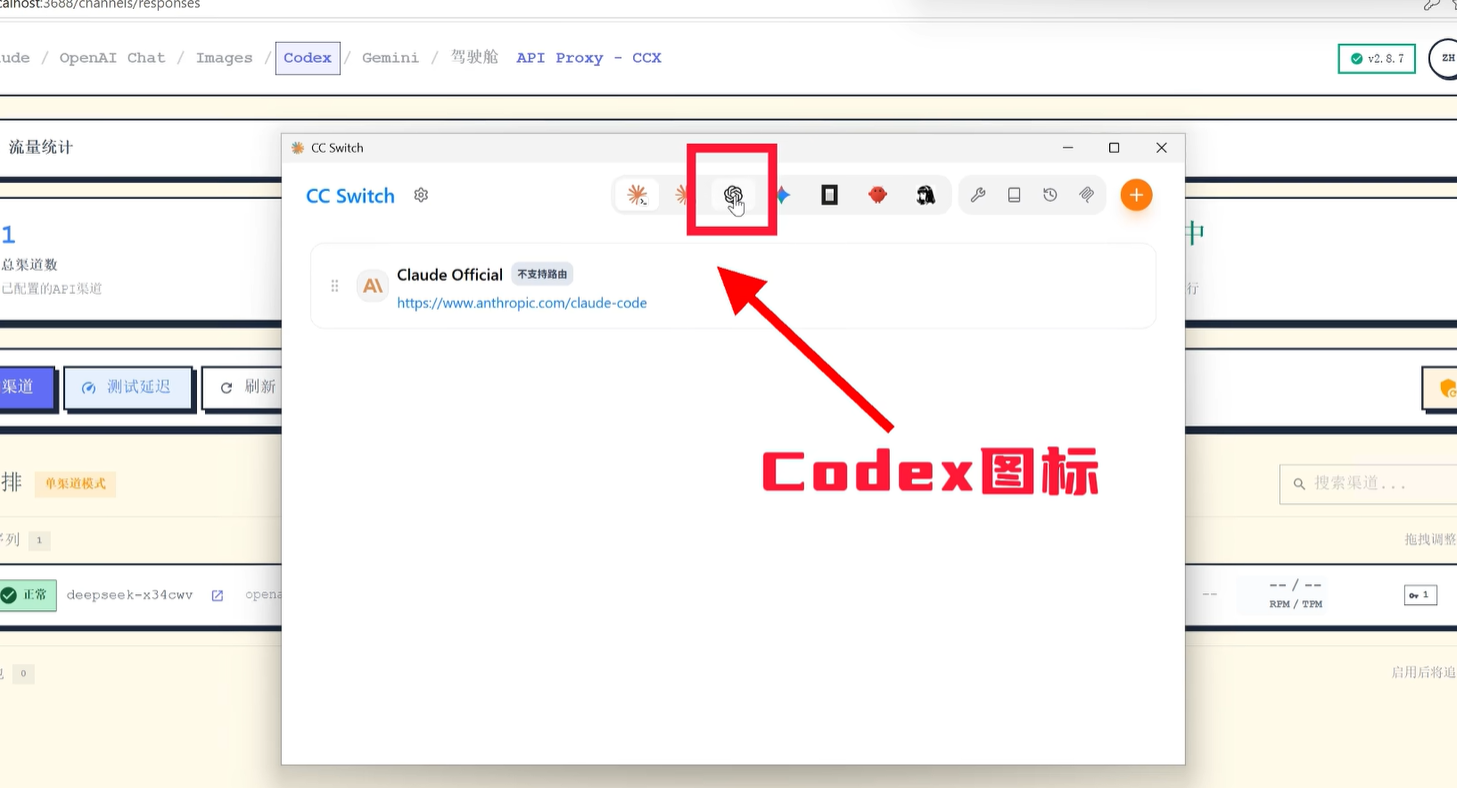The height and width of the screenshot is (788, 1457).
Task: Select the black square-frame app icon
Action: pos(829,195)
